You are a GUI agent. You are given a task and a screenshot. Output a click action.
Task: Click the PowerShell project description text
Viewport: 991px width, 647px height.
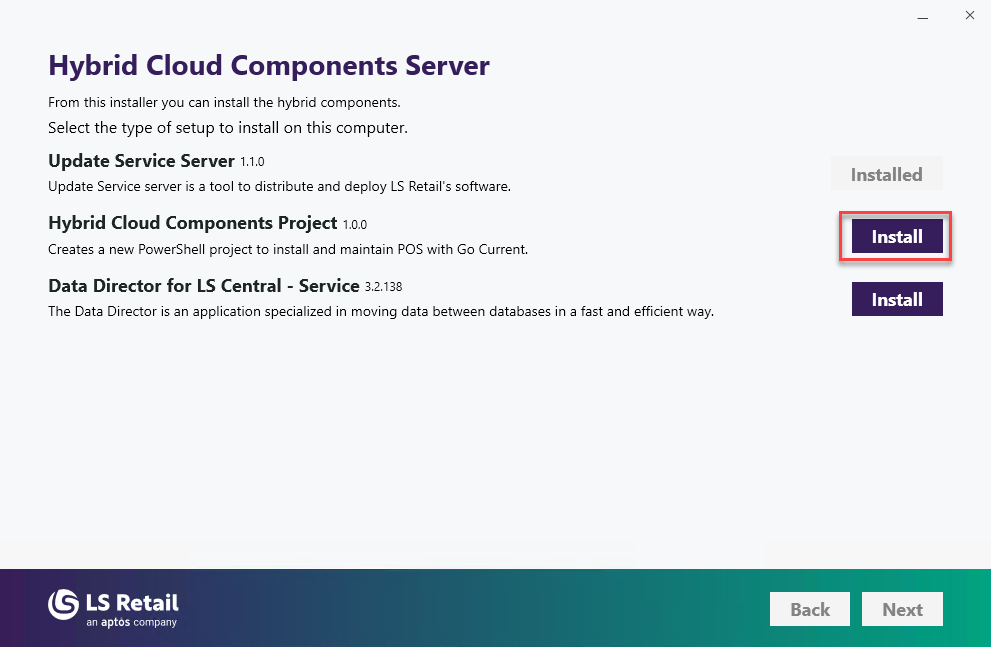click(x=288, y=248)
